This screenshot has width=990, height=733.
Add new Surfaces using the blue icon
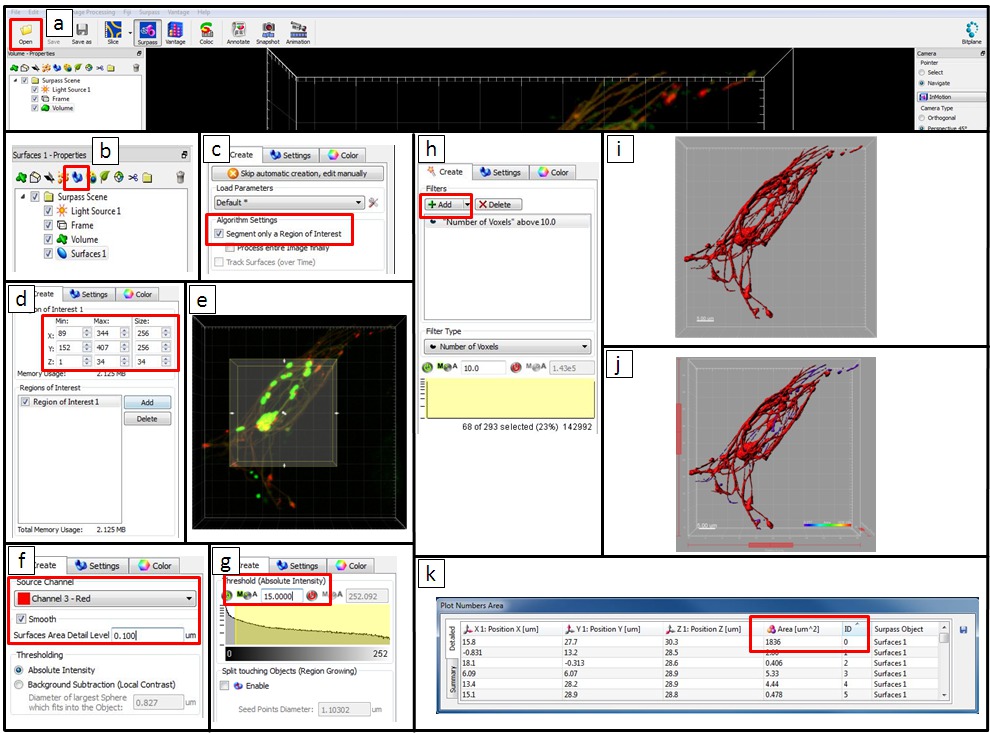[77, 178]
